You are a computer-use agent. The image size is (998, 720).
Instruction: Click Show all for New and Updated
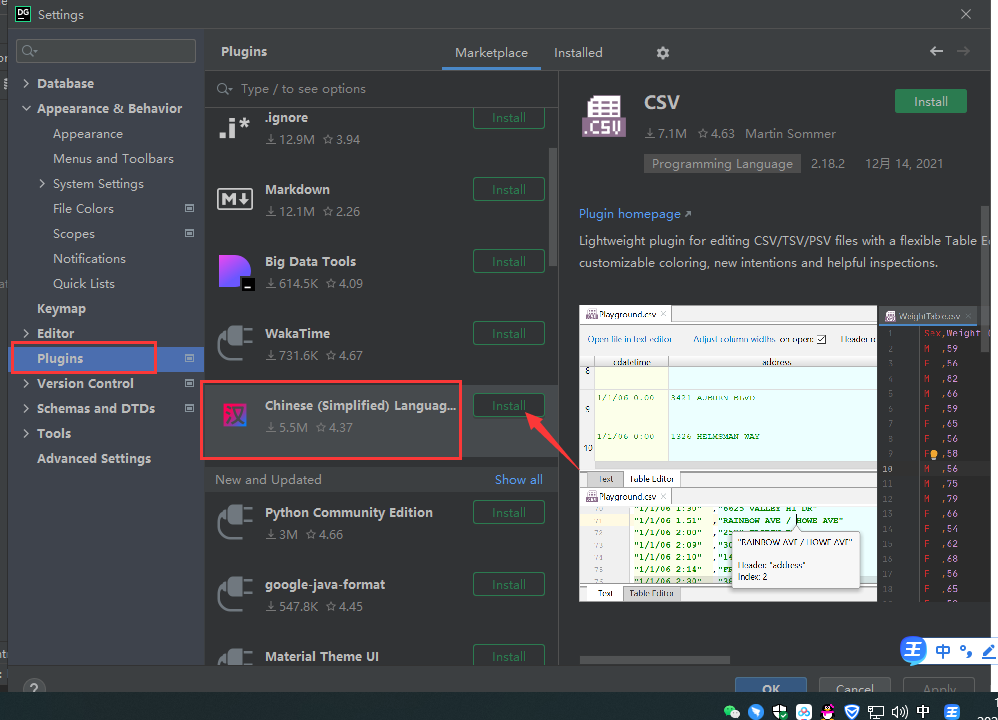pos(519,479)
